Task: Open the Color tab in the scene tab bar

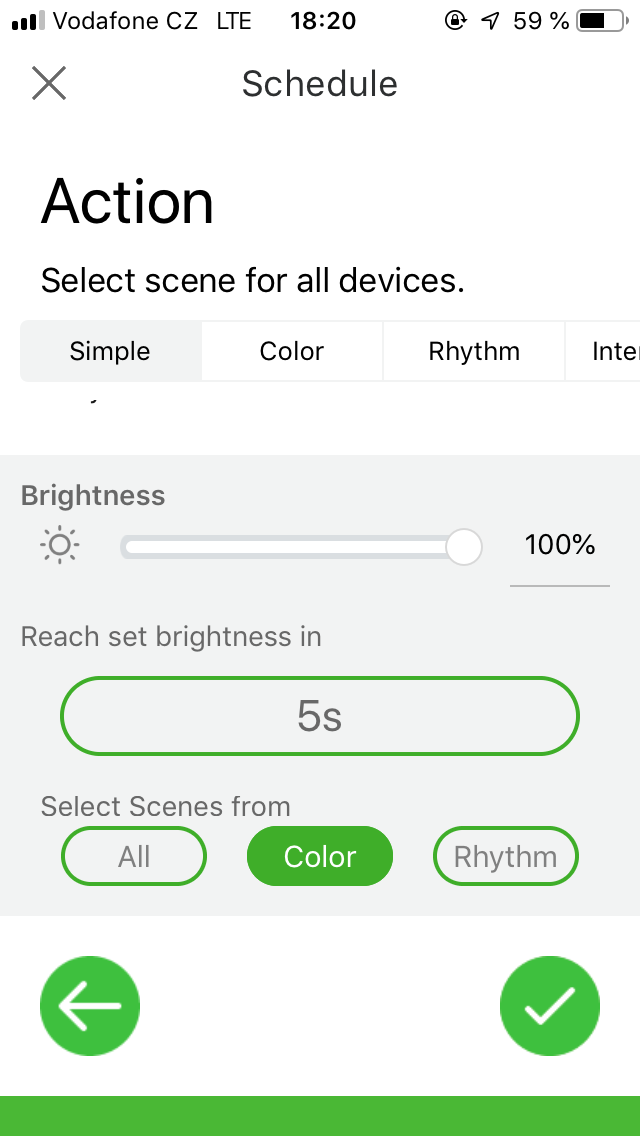Action: click(x=292, y=351)
